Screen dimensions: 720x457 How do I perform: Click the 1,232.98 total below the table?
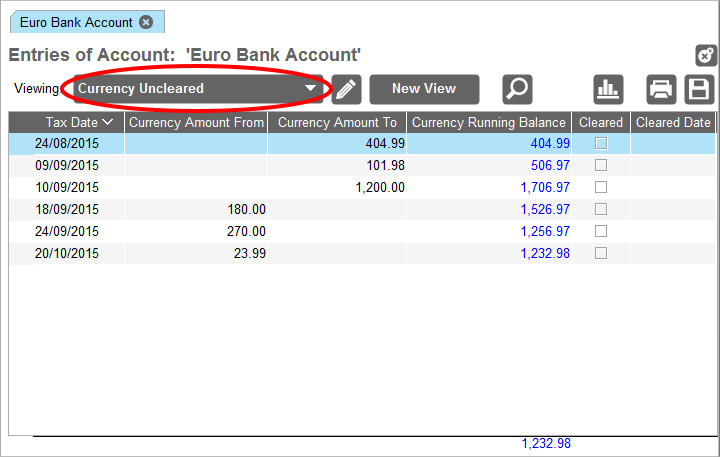click(546, 444)
